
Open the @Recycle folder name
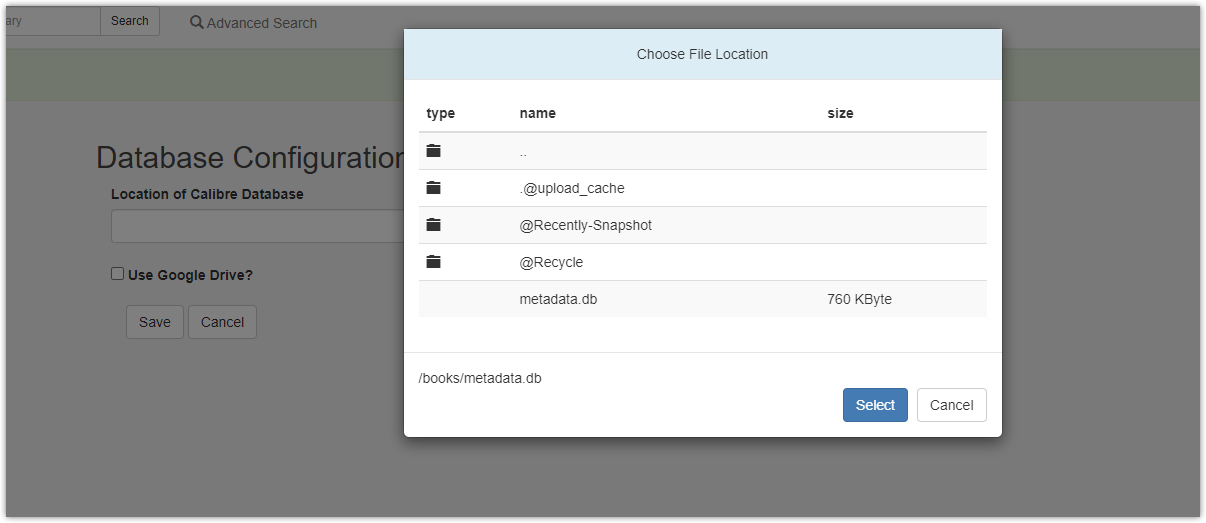[x=551, y=262]
